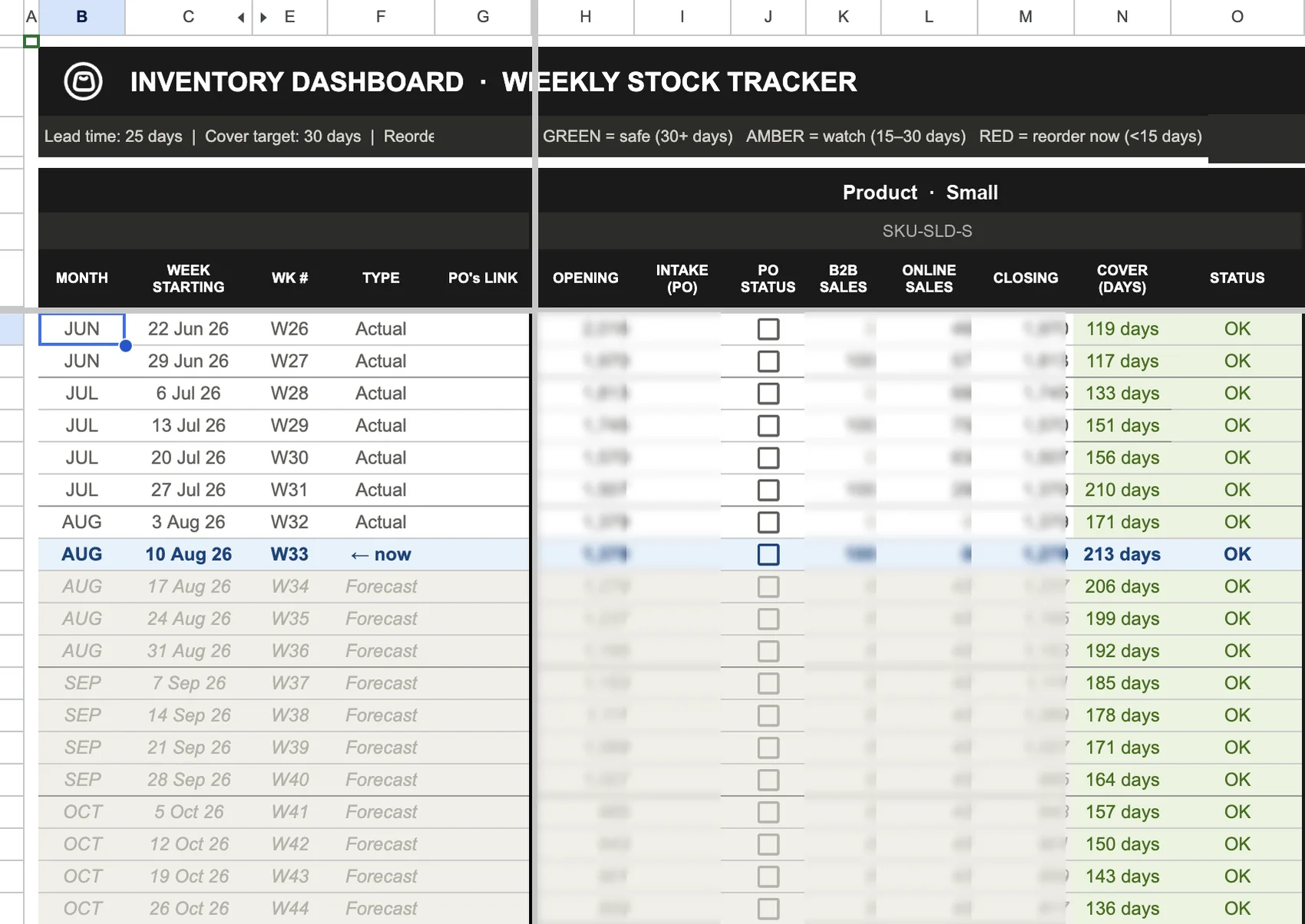Click the '← now' type cell
The width and height of the screenshot is (1305, 924).
[x=381, y=555]
